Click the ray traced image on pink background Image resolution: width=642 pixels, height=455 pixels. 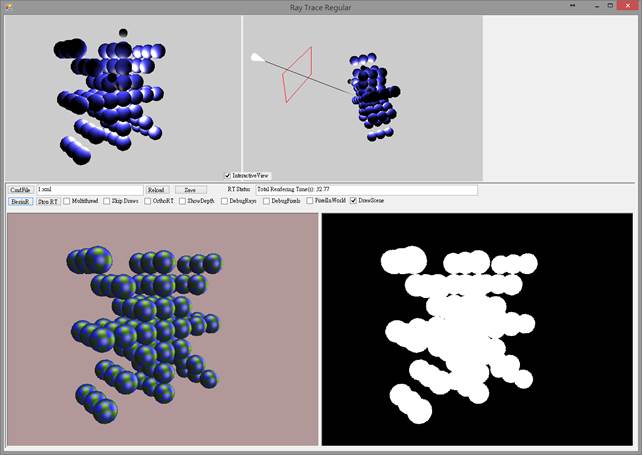click(x=162, y=329)
